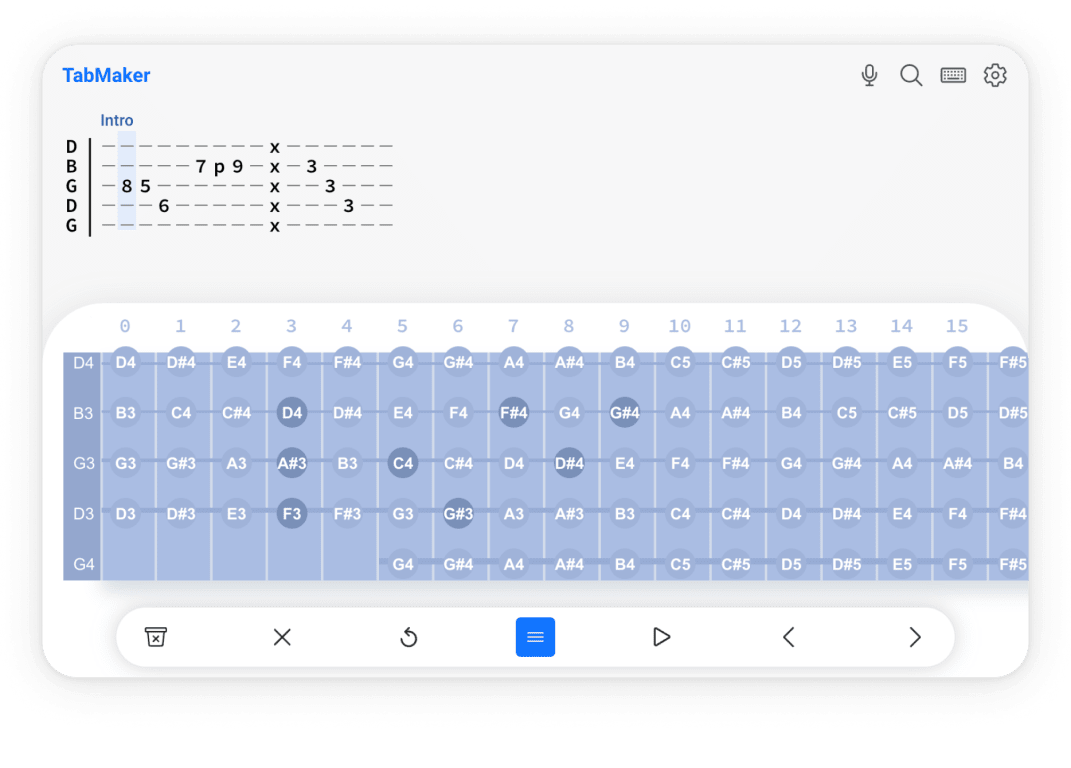Tap F5 on bottom G4 string
Screen dimensions: 1071x768
(x=958, y=564)
